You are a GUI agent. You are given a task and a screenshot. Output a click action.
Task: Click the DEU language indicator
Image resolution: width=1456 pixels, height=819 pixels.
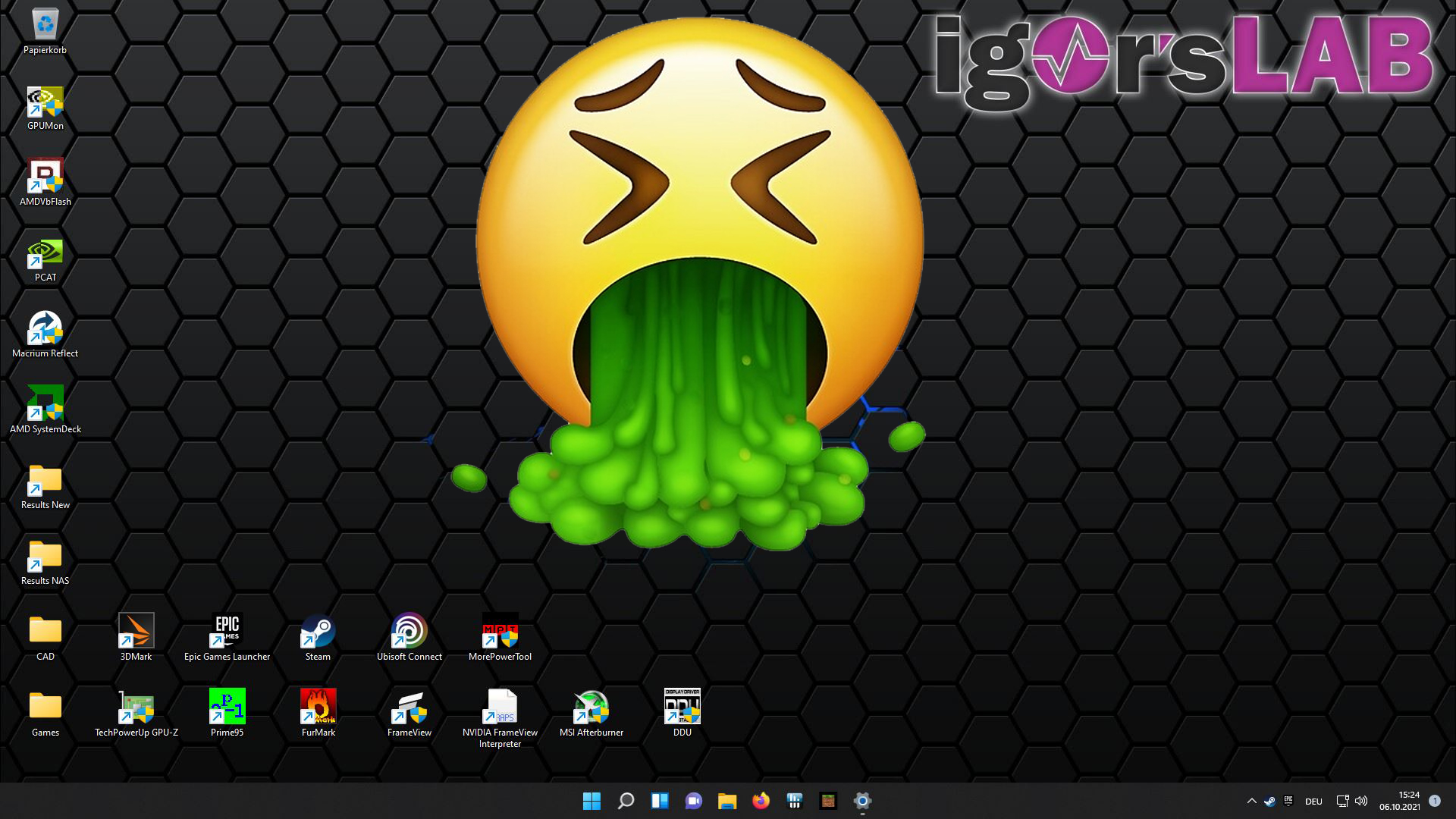1313,801
